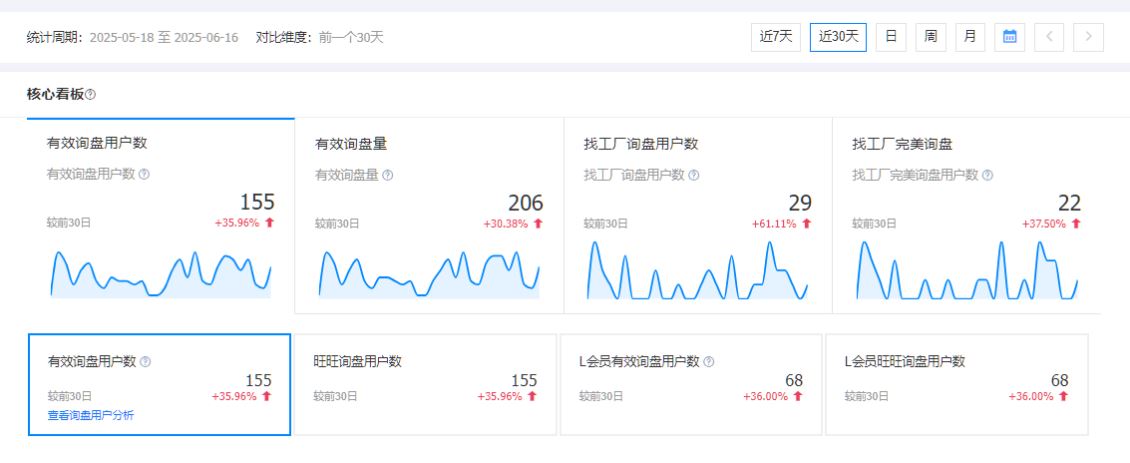Switch to 日 granularity
The width and height of the screenshot is (1130, 463).
tap(890, 37)
